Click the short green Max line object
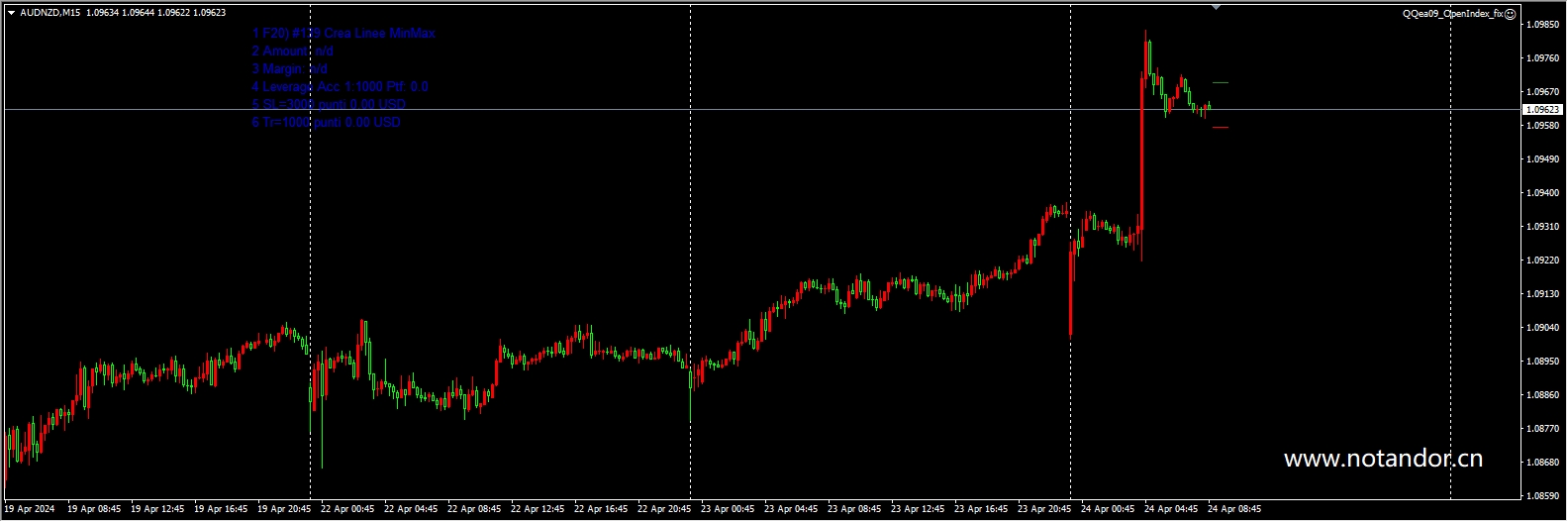This screenshot has height=522, width=1568. tap(1221, 82)
